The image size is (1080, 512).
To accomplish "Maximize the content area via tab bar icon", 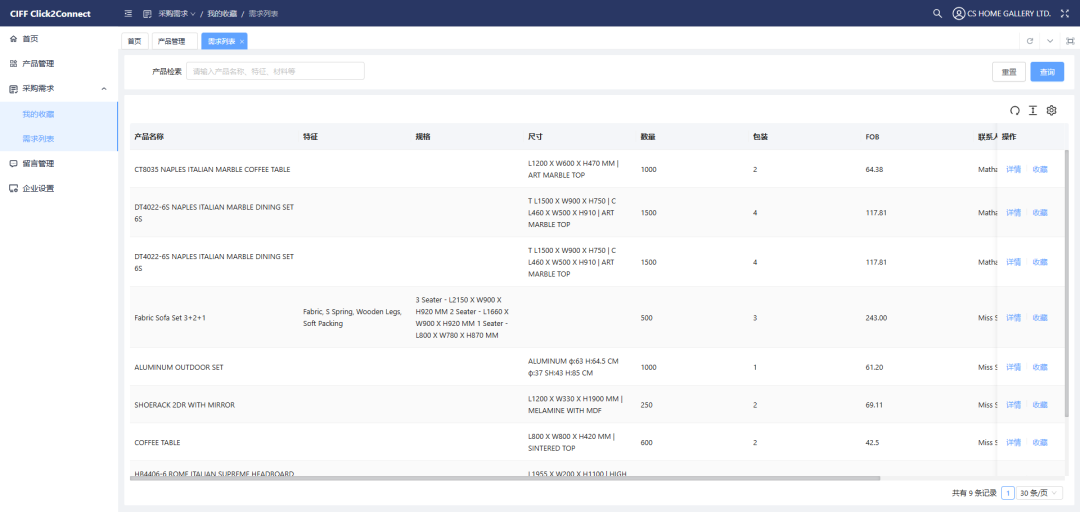I will pos(1070,41).
